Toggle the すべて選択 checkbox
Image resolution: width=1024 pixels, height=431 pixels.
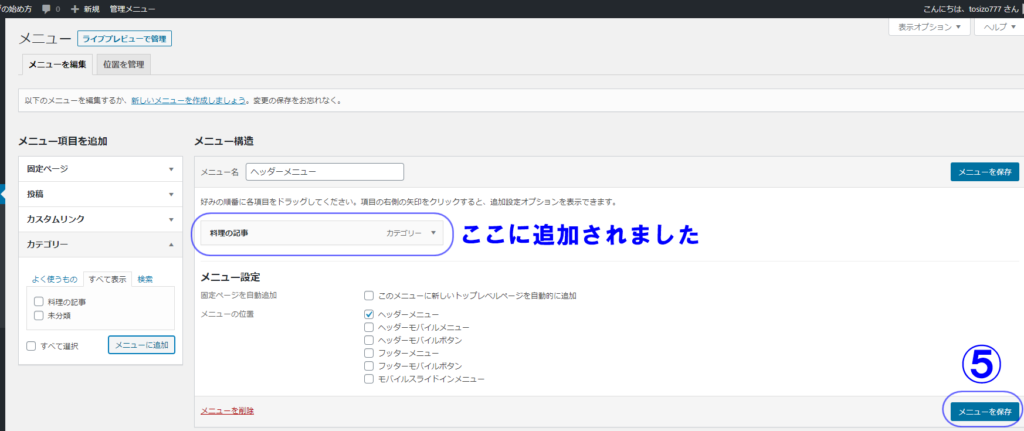pos(33,345)
